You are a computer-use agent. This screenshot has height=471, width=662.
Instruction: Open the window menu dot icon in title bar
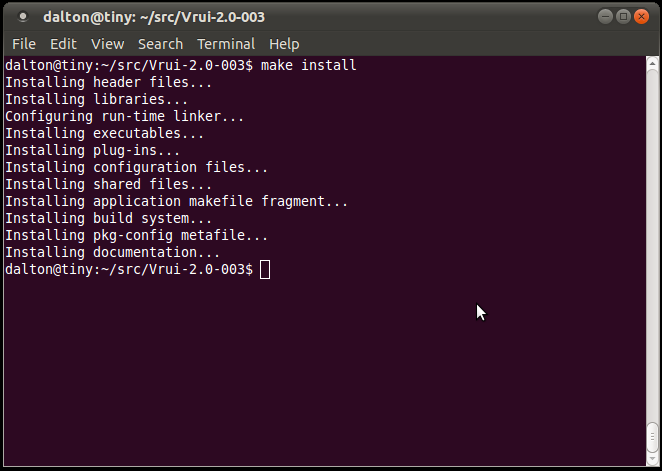click(x=23, y=17)
